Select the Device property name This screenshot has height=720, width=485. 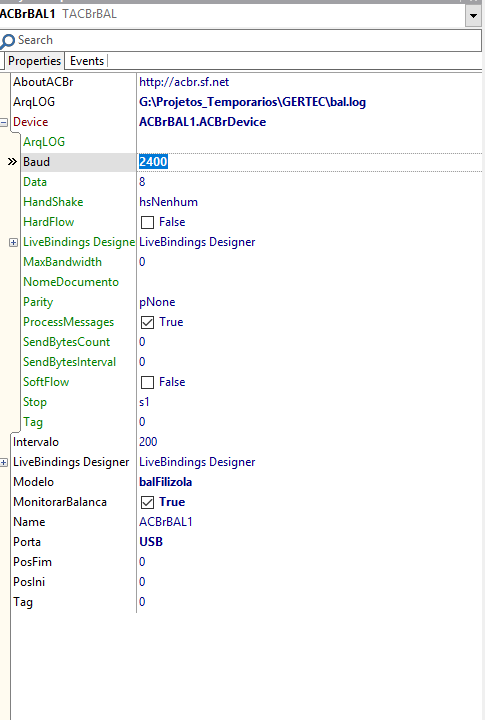[x=30, y=122]
